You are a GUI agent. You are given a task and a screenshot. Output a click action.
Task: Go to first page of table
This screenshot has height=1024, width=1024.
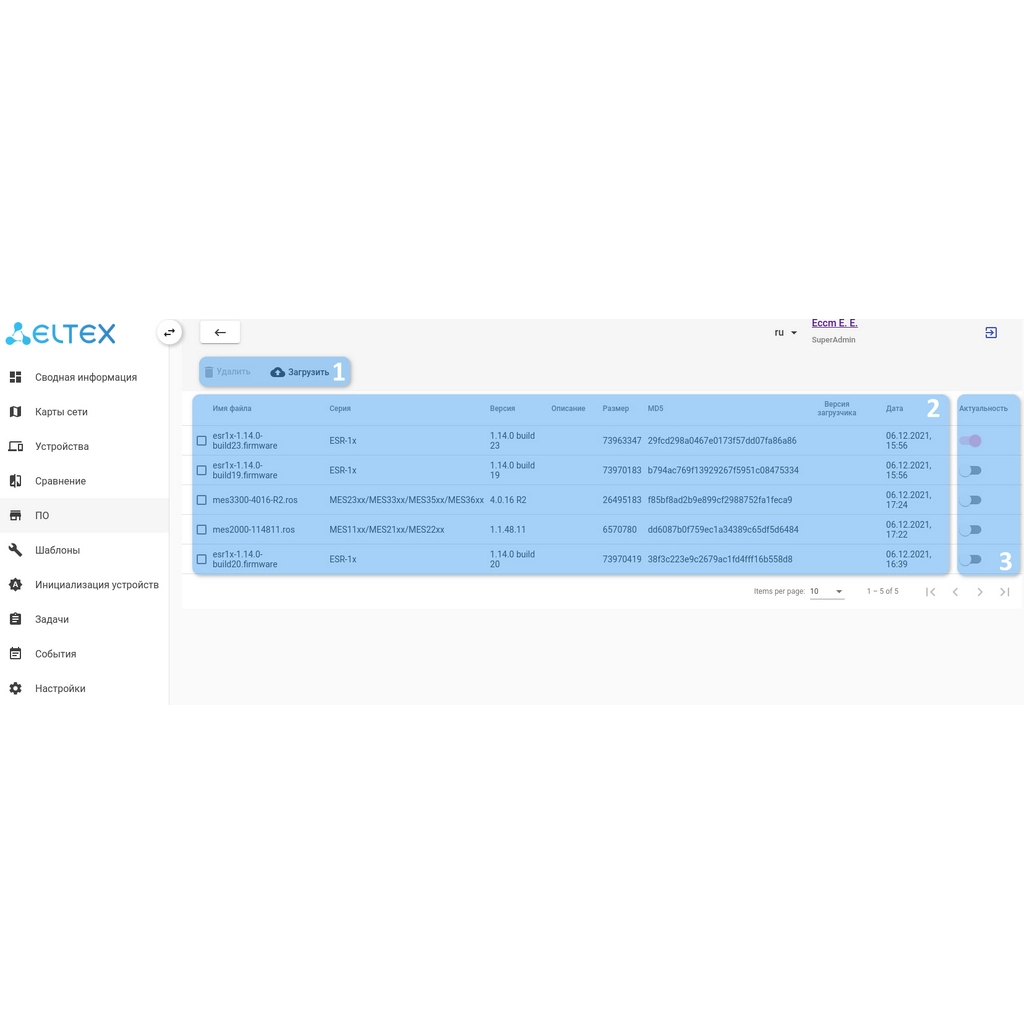(x=931, y=592)
